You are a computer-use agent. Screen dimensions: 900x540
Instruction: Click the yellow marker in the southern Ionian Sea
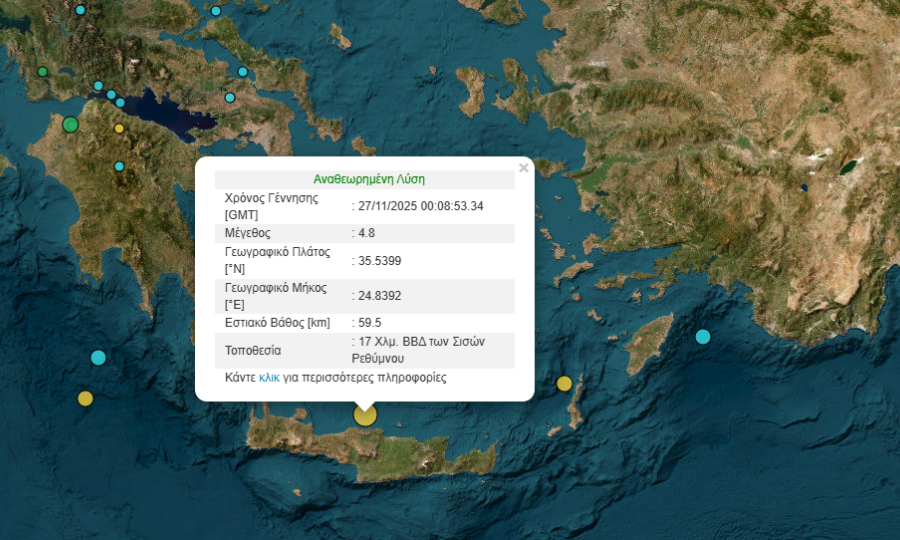click(85, 398)
